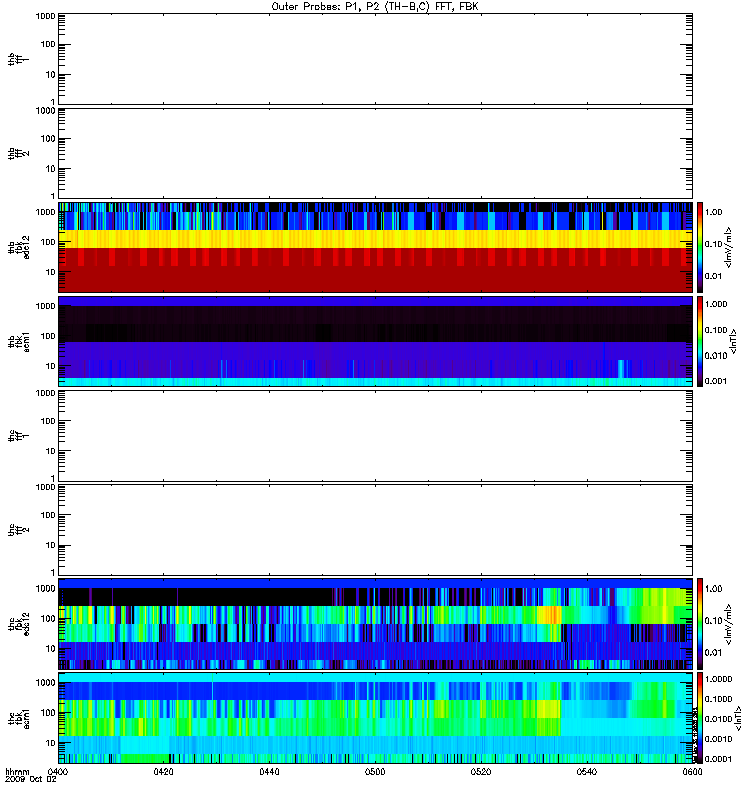The width and height of the screenshot is (750, 800).
Task: Click the 0500 time axis label
Action: [375, 772]
